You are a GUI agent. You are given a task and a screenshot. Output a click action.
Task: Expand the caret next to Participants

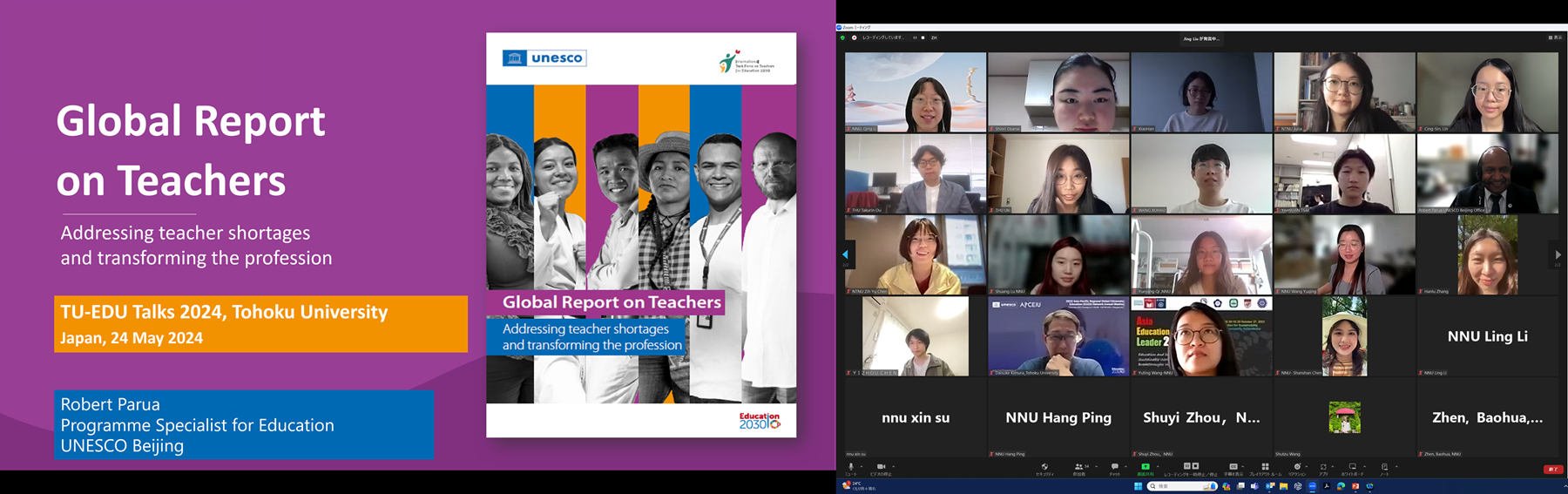(1096, 466)
